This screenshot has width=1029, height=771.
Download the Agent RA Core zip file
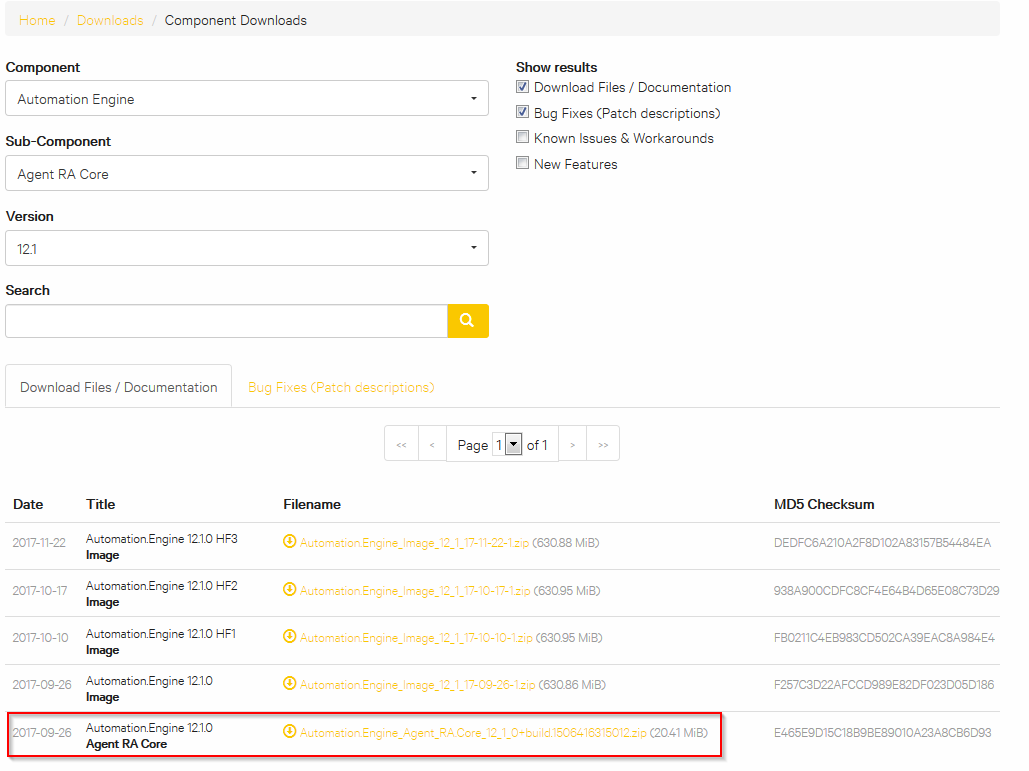[470, 733]
